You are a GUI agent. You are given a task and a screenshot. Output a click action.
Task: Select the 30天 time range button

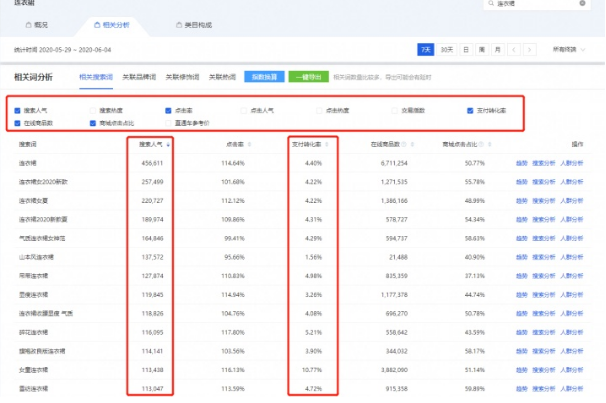[447, 49]
